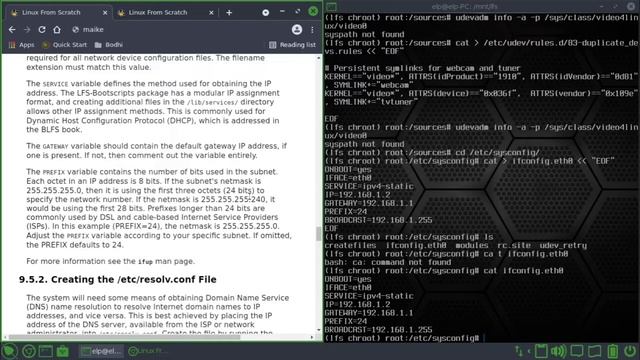
Task: Open the power menu in the tray
Action: pyautogui.click(x=630, y=351)
